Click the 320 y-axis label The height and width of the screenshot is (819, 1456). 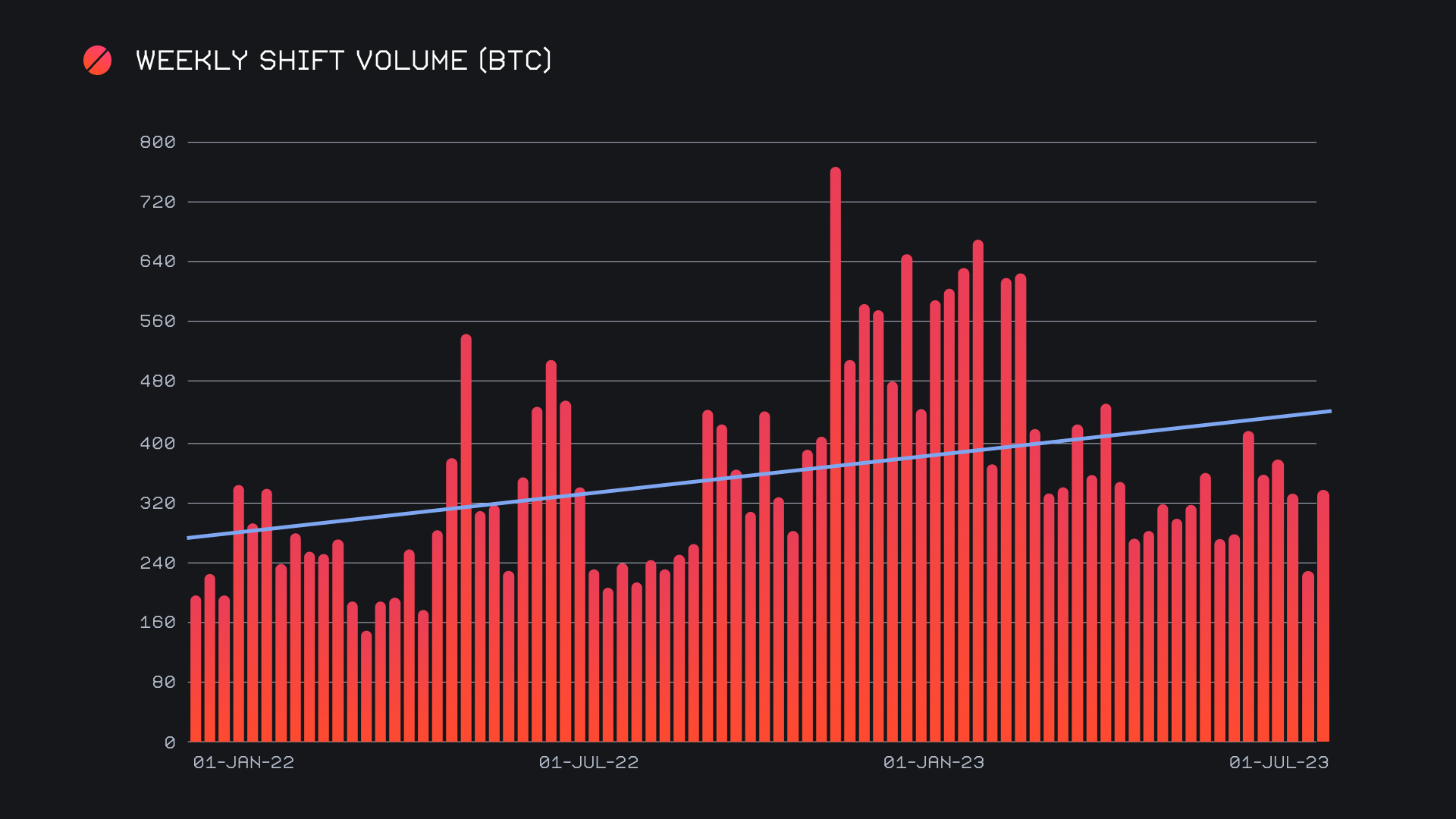point(158,504)
